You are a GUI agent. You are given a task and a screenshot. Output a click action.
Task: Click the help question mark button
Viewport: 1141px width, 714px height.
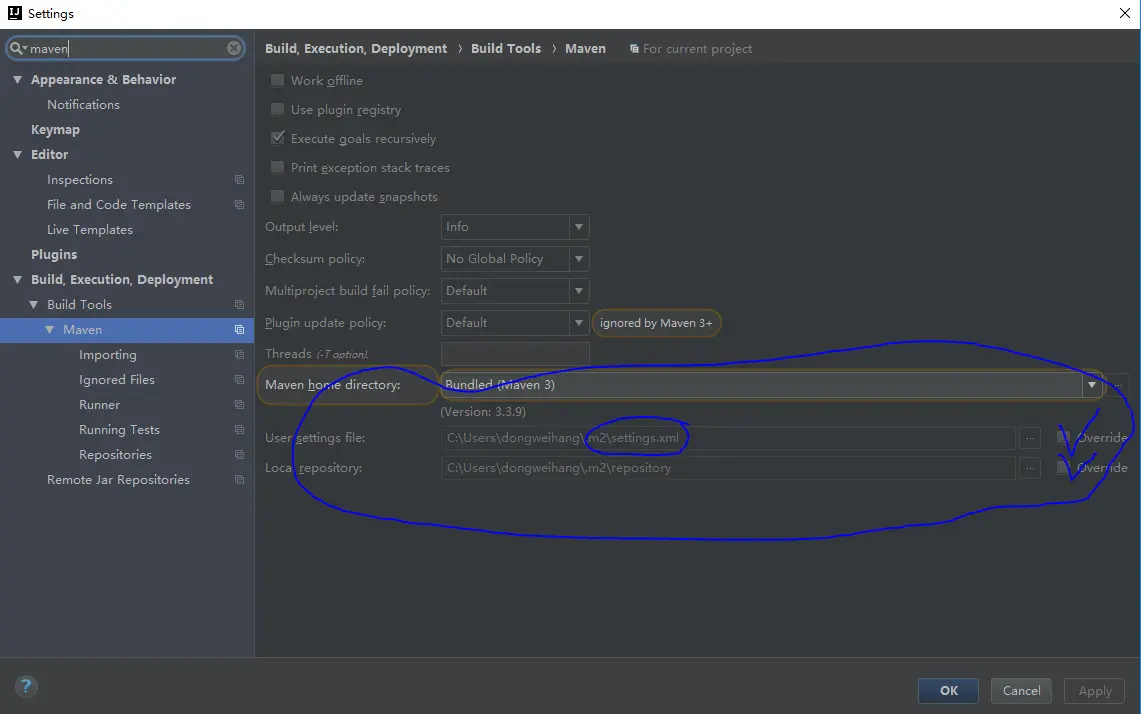26,686
